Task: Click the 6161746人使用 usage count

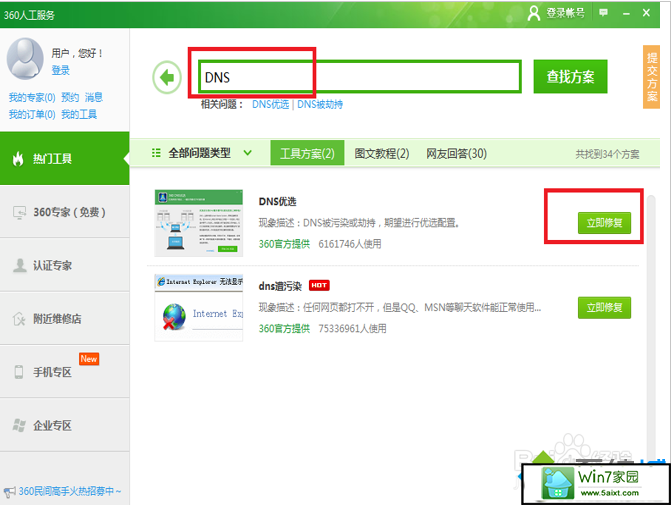Action: tap(350, 244)
